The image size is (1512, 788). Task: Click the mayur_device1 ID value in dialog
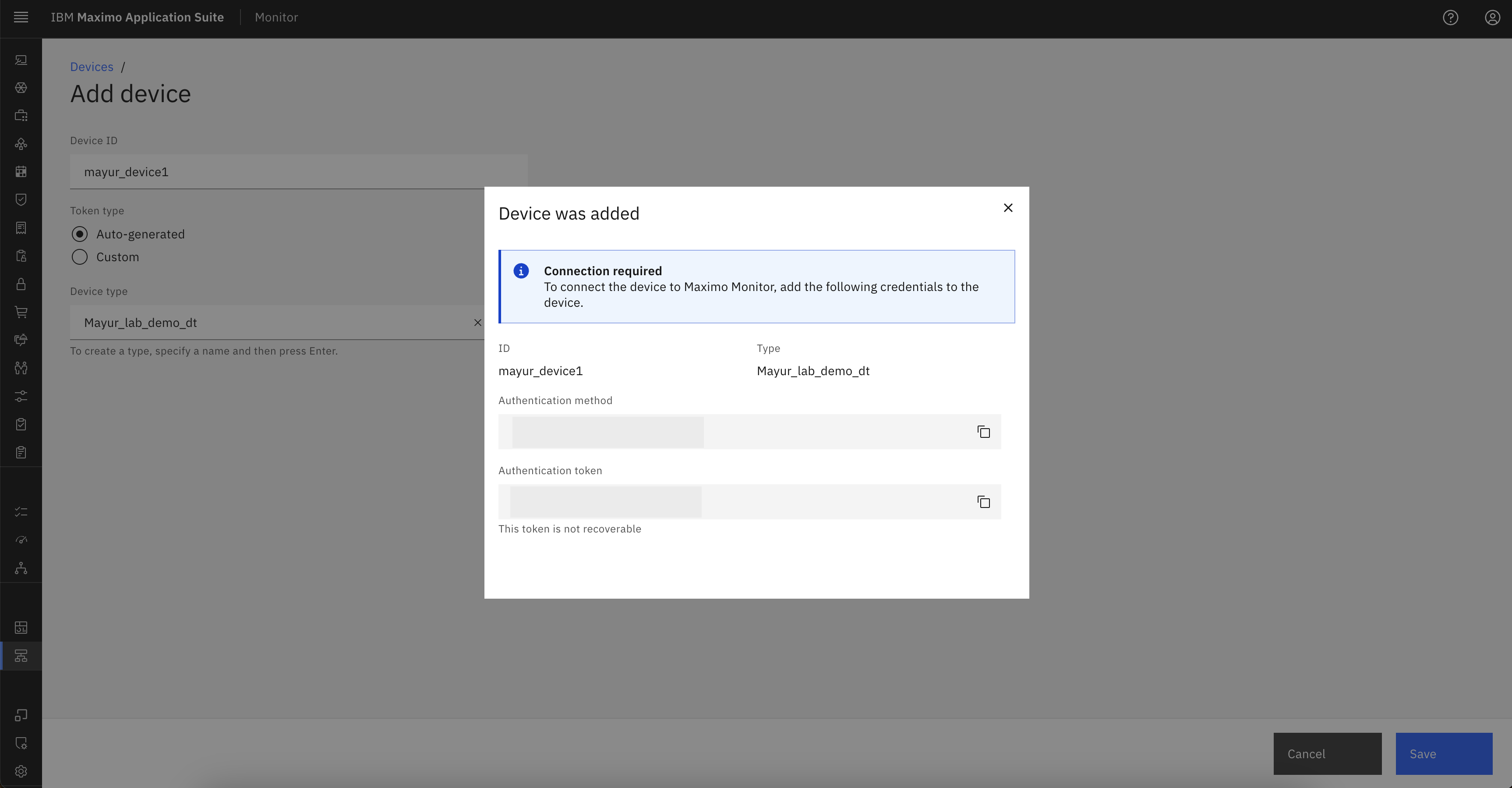pyautogui.click(x=541, y=371)
